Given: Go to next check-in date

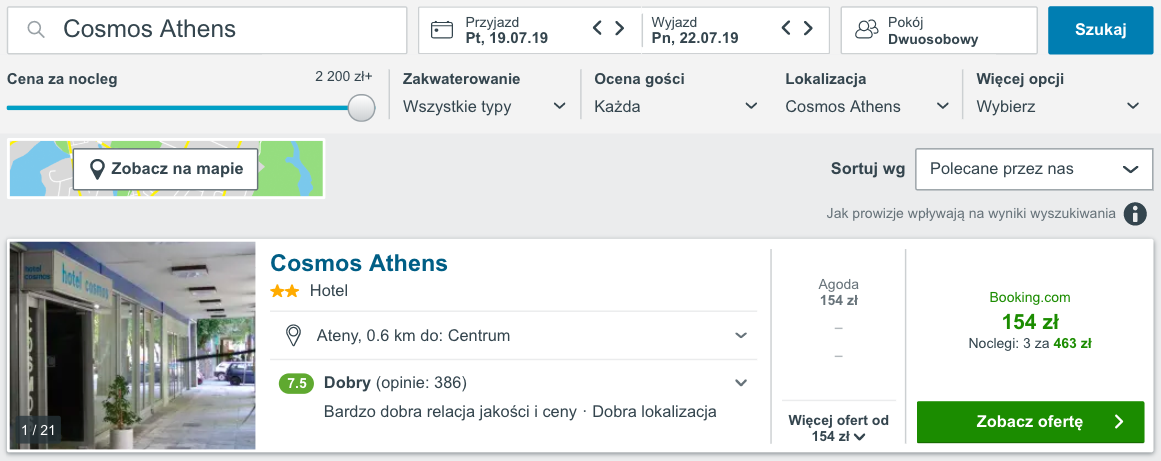Looking at the screenshot, I should coord(620,28).
